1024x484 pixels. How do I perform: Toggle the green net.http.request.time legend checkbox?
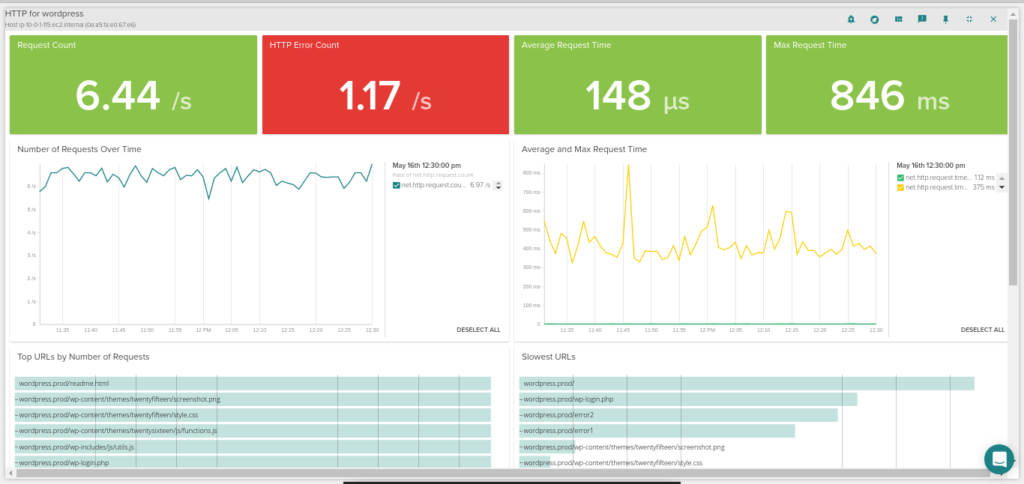click(x=901, y=178)
